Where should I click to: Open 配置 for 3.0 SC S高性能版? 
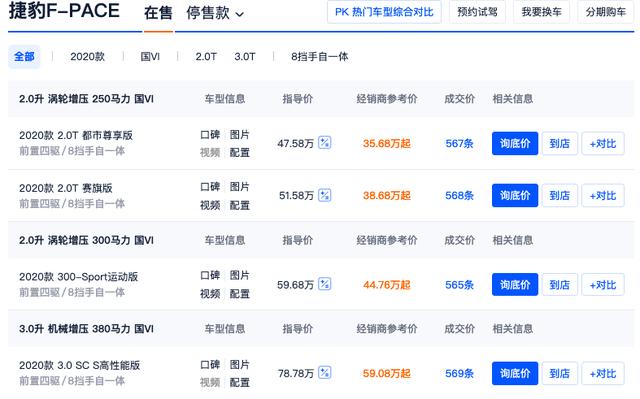[x=240, y=382]
